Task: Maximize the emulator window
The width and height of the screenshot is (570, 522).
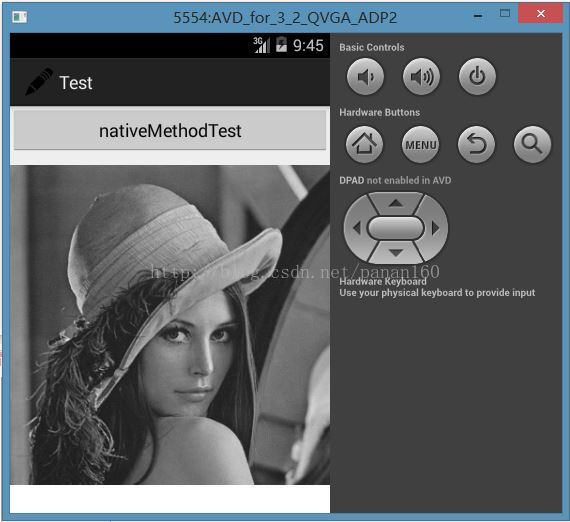Action: pyautogui.click(x=505, y=14)
